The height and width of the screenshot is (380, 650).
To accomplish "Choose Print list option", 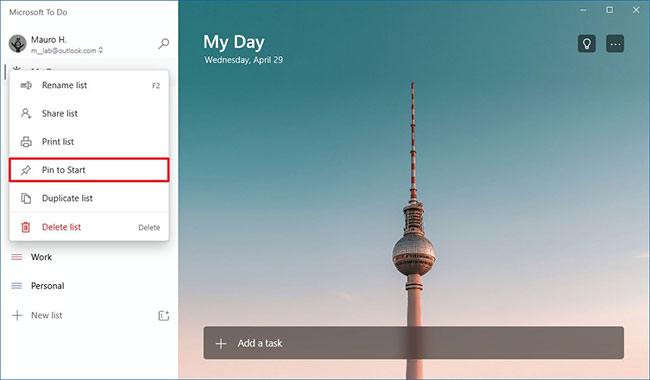I will (89, 142).
